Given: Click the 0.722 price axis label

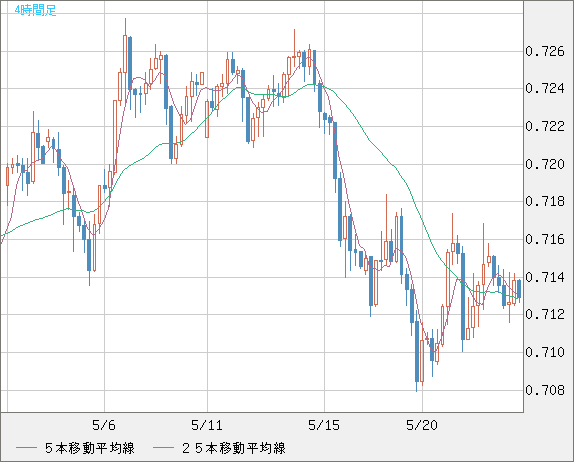Looking at the screenshot, I should click(x=545, y=127).
